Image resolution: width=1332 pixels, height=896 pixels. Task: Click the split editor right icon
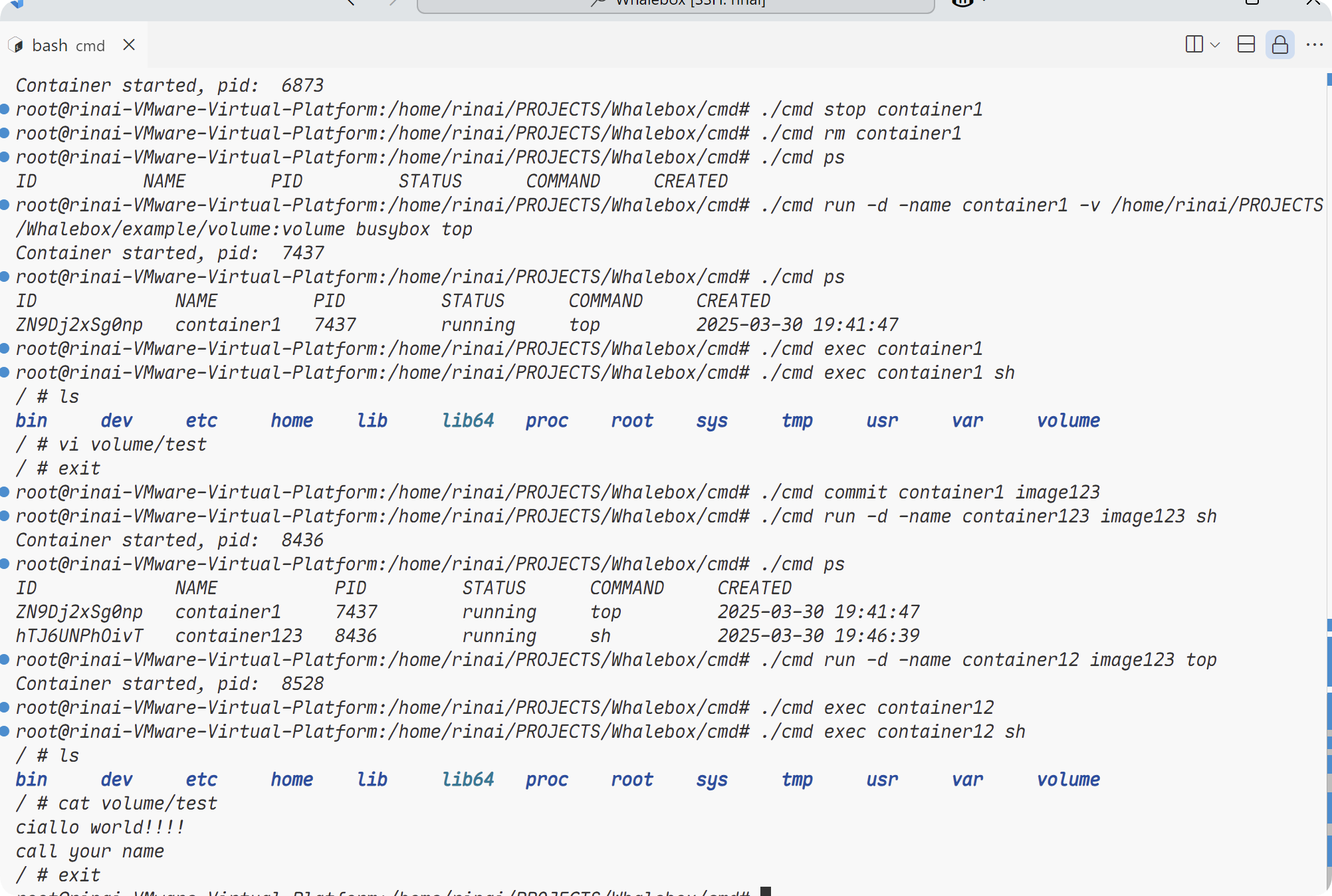[1194, 45]
